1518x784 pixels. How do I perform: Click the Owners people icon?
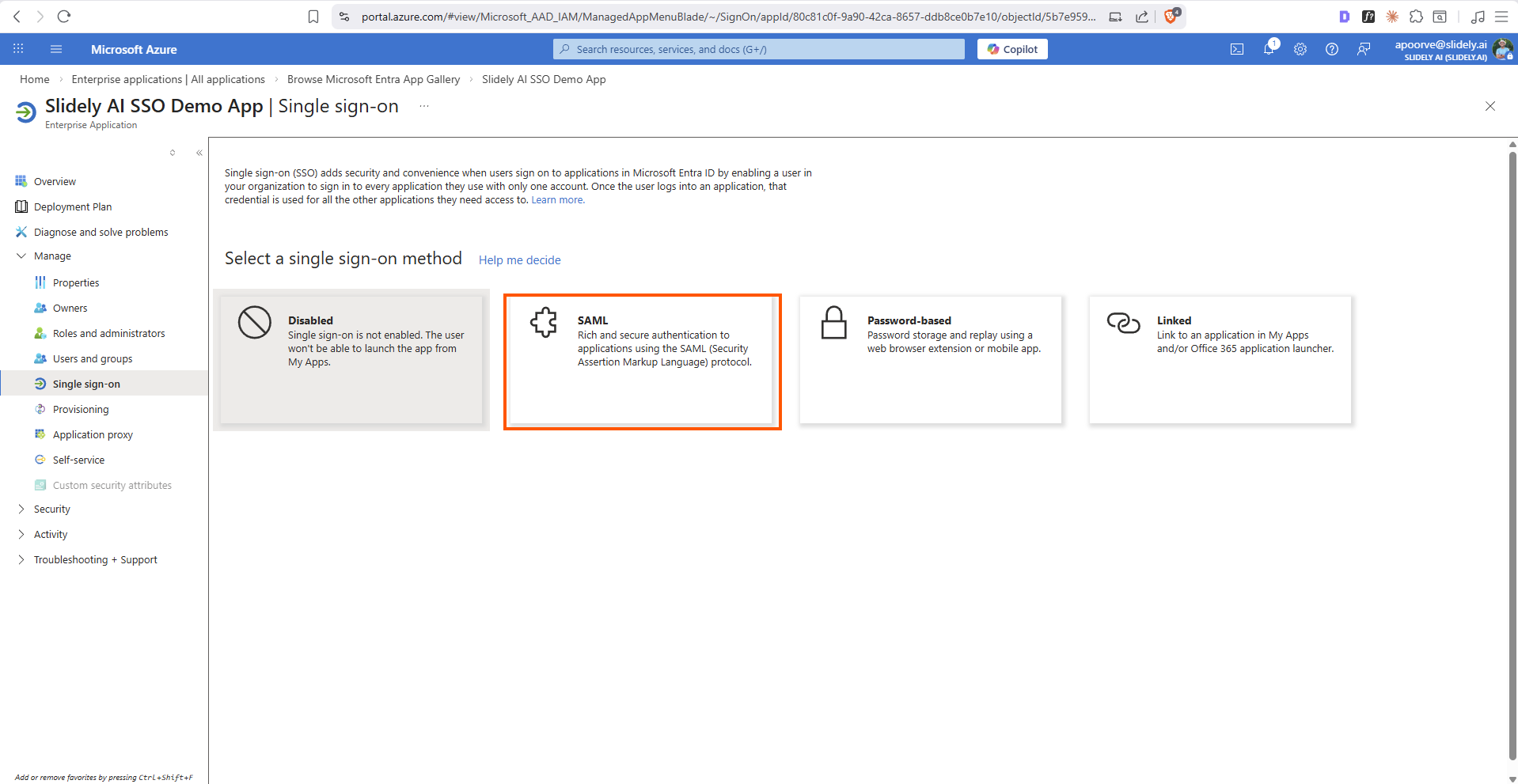point(40,308)
